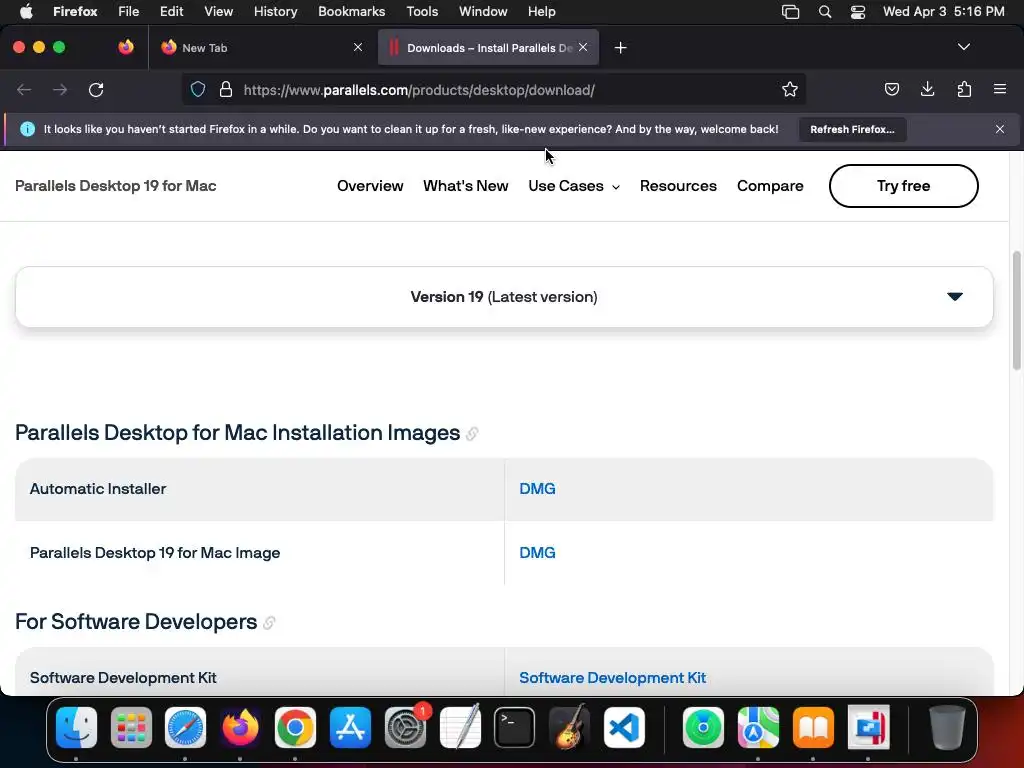Open Firefox View pinned tab

[x=126, y=47]
